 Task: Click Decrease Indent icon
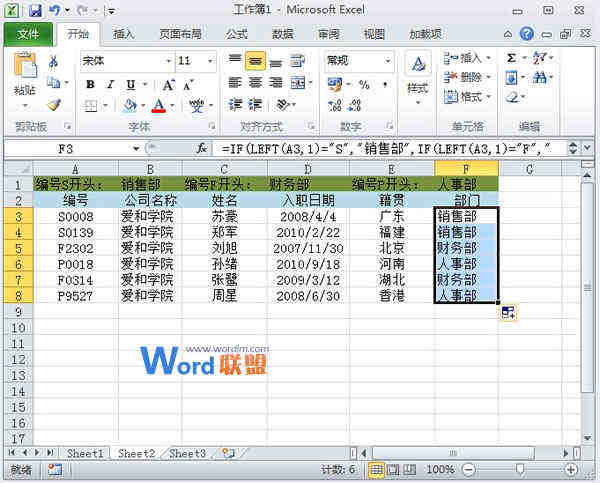pyautogui.click(x=235, y=104)
